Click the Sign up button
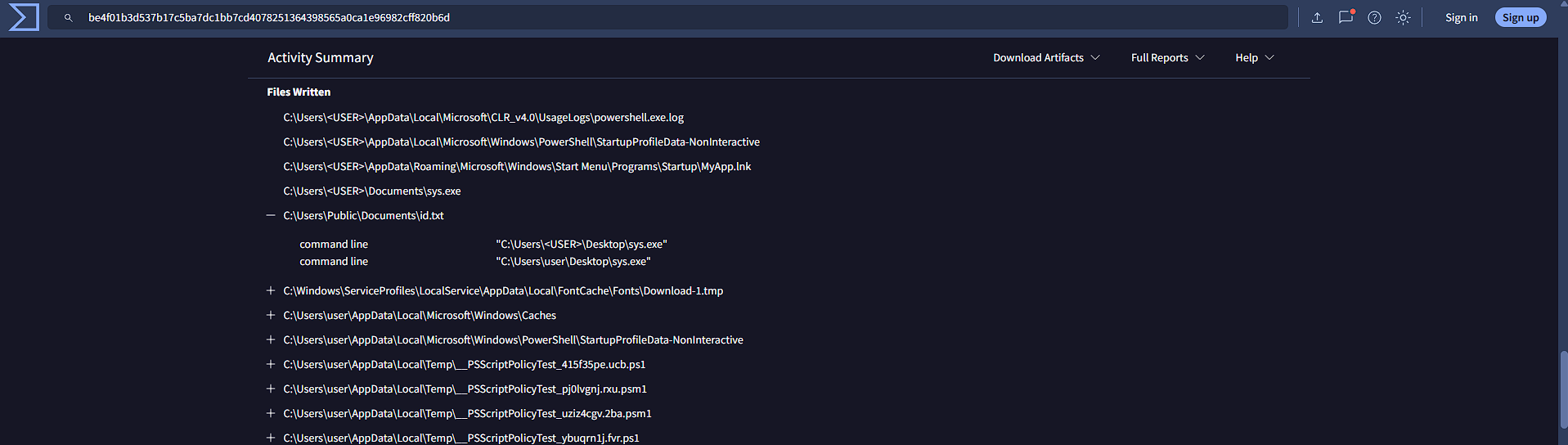The image size is (1568, 445). (1521, 17)
